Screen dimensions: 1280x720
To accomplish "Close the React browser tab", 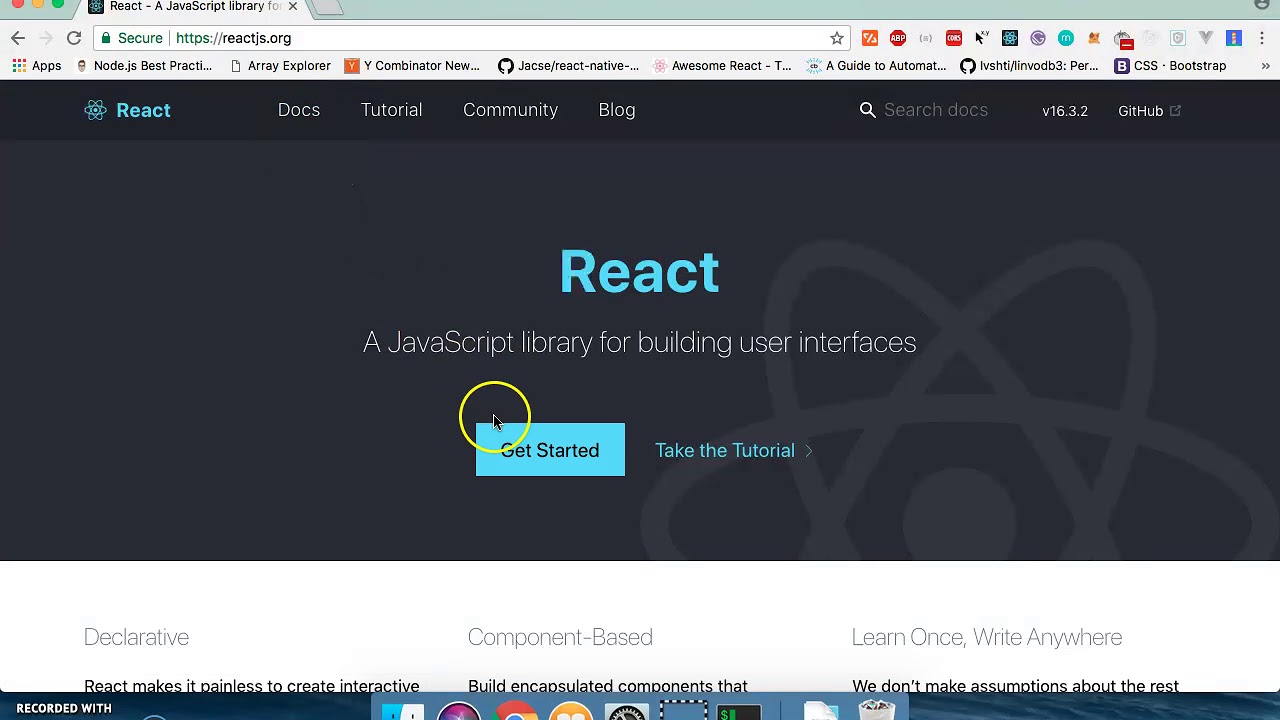I will (x=293, y=6).
